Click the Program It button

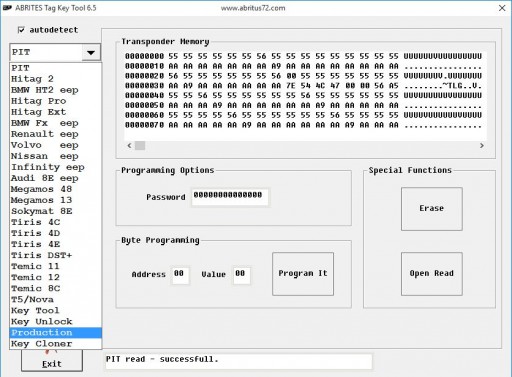click(303, 274)
